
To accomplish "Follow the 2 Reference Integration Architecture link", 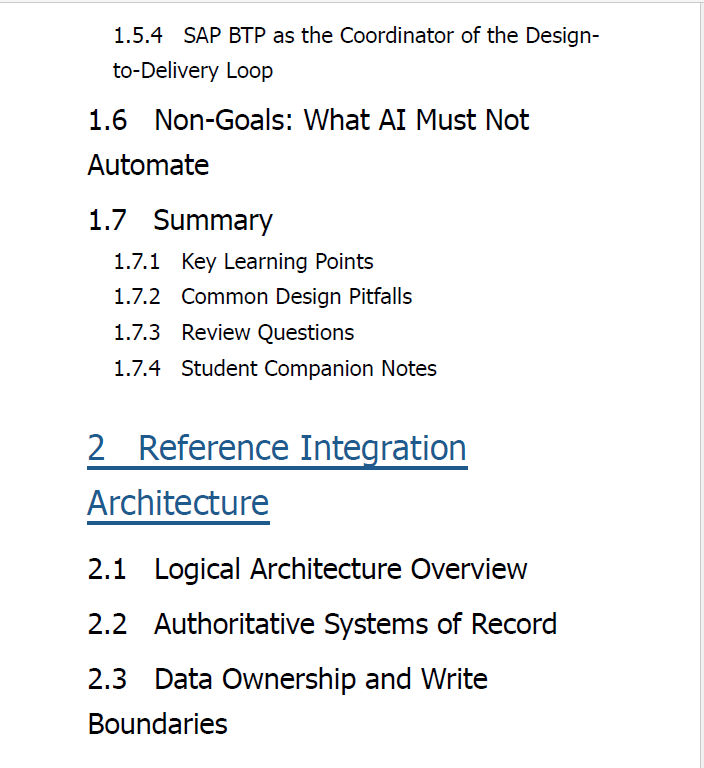I will pyautogui.click(x=277, y=475).
